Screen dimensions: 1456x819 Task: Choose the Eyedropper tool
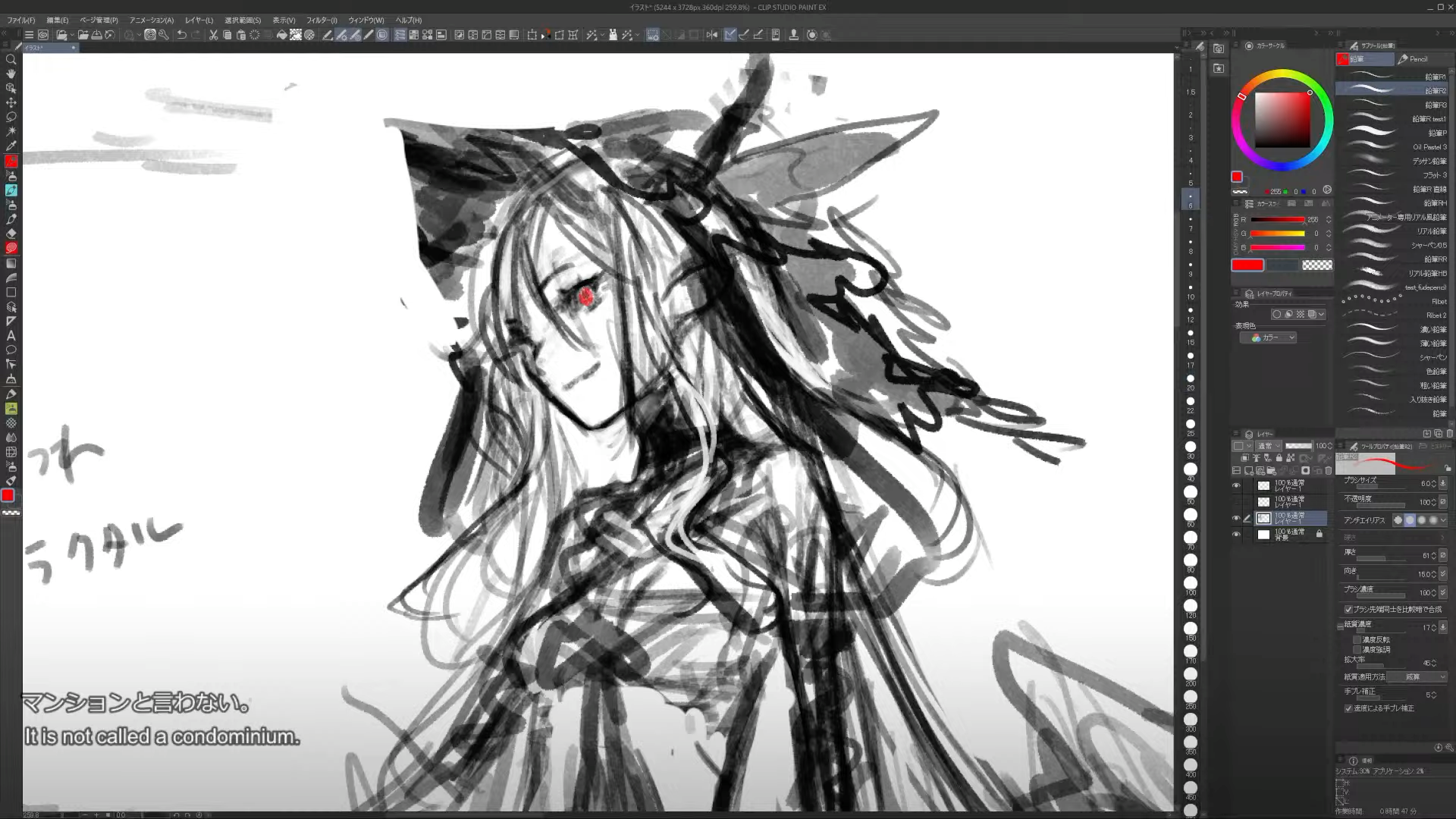point(11,146)
